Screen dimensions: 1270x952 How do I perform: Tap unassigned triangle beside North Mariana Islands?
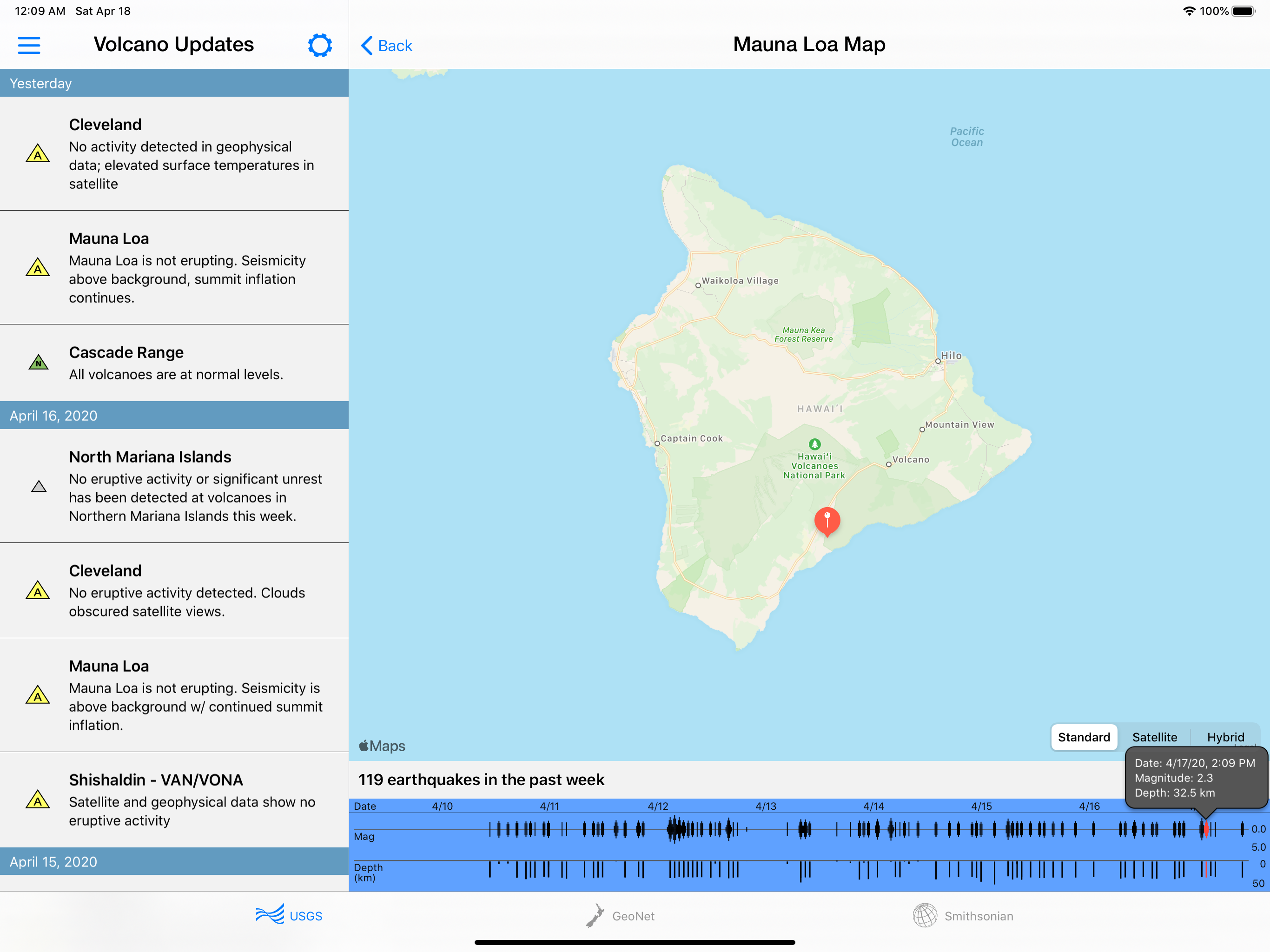[x=39, y=486]
